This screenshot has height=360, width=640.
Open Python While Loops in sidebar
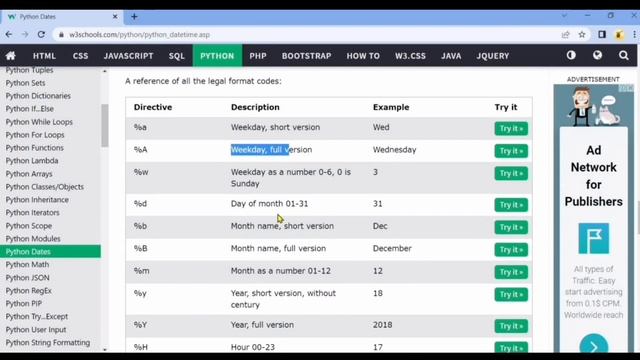coord(39,122)
